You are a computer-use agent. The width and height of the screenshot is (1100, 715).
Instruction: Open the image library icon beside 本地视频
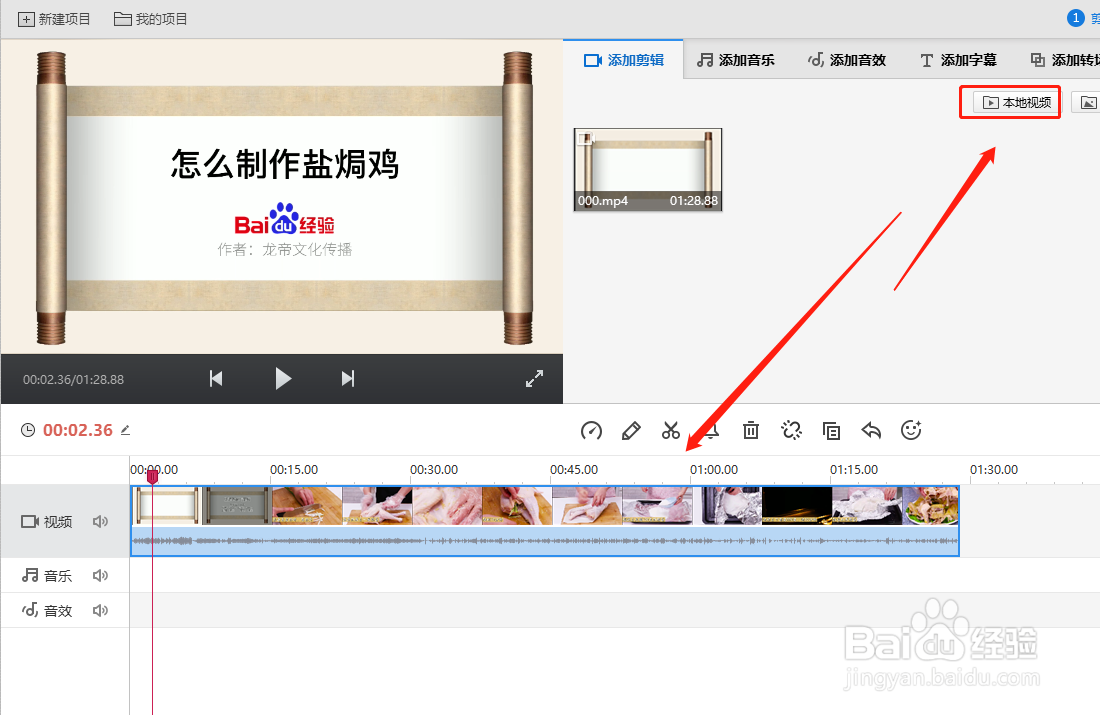tap(1089, 101)
